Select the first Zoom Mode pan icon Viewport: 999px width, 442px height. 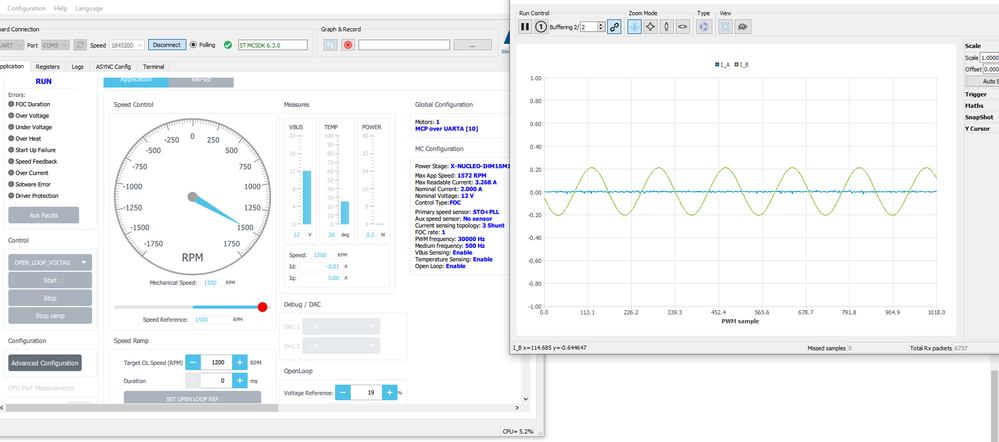[635, 27]
